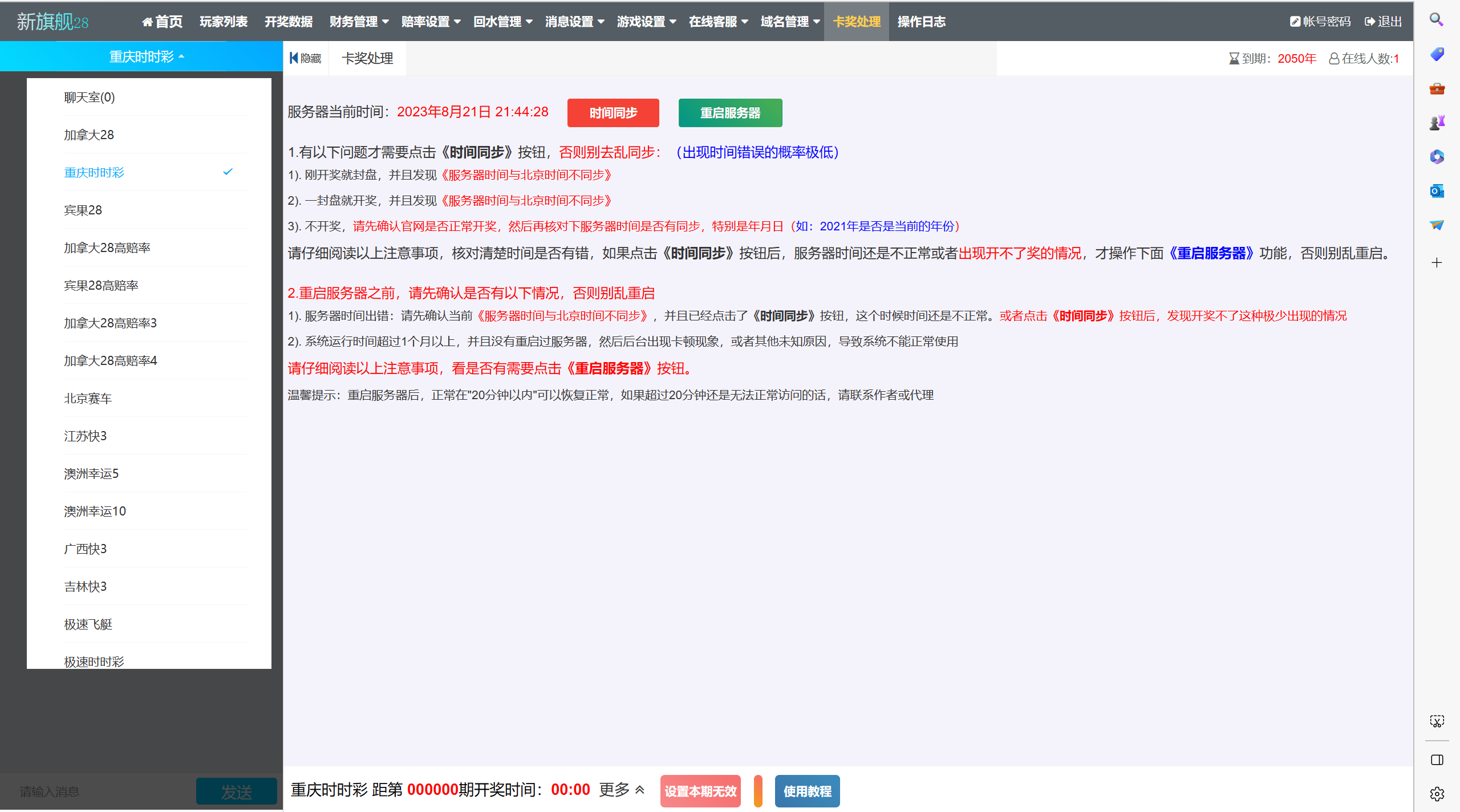
Task: Click the 在线人数 user icon
Action: click(x=1334, y=59)
